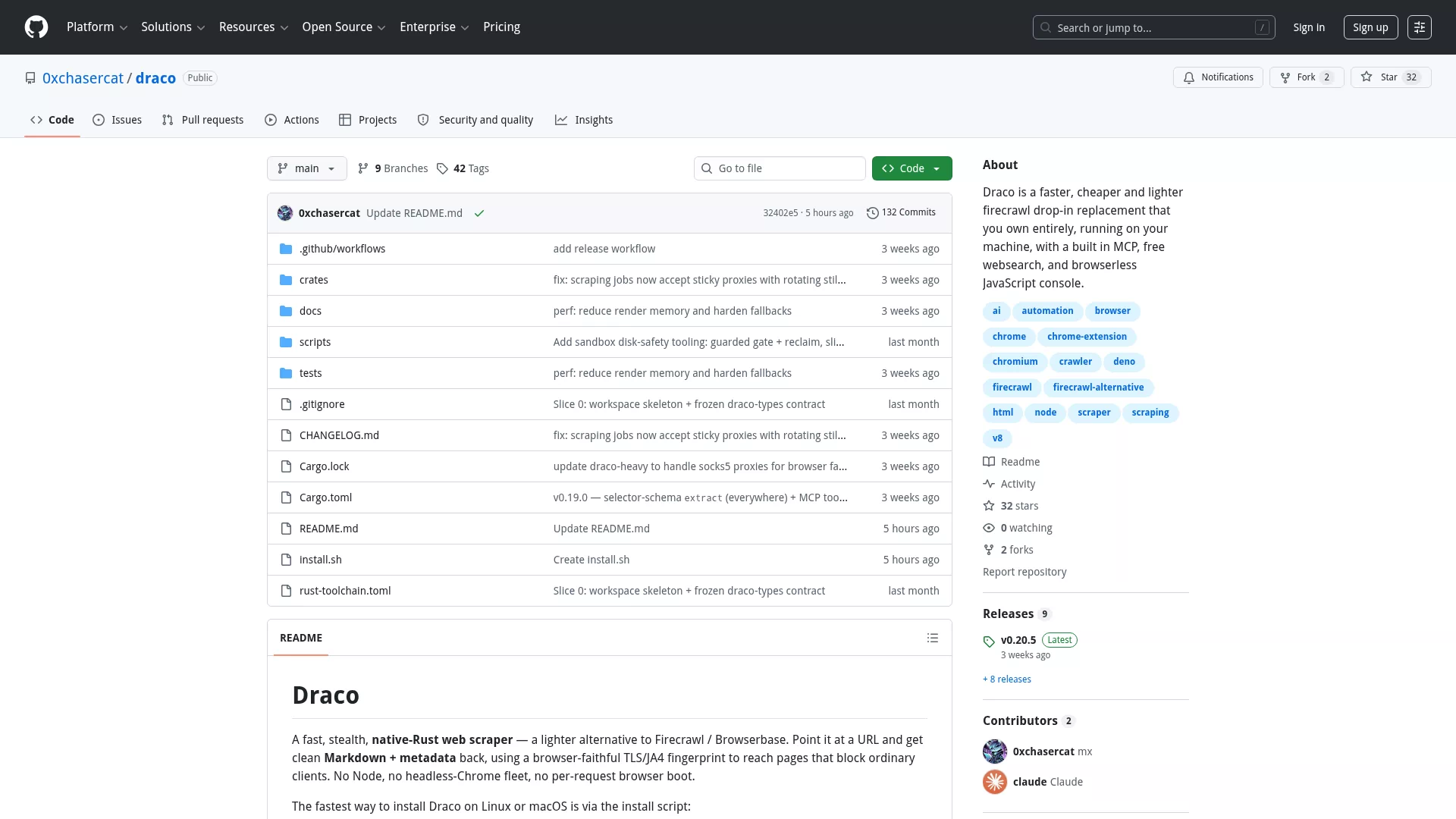The image size is (1456, 819).
Task: Click the .github/workflows folder icon
Action: click(x=286, y=249)
